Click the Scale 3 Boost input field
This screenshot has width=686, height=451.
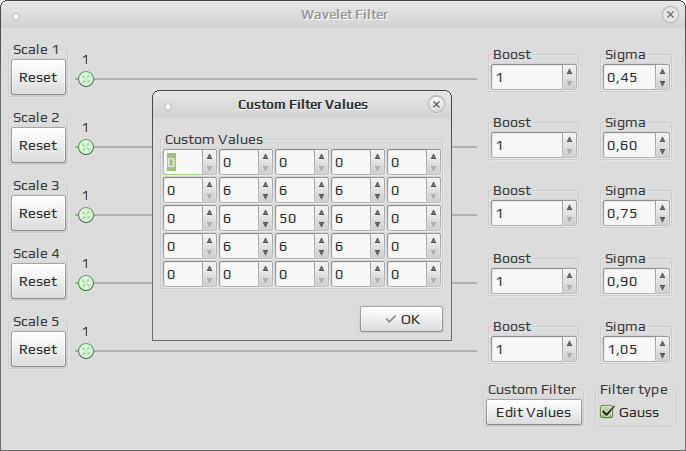coord(527,213)
